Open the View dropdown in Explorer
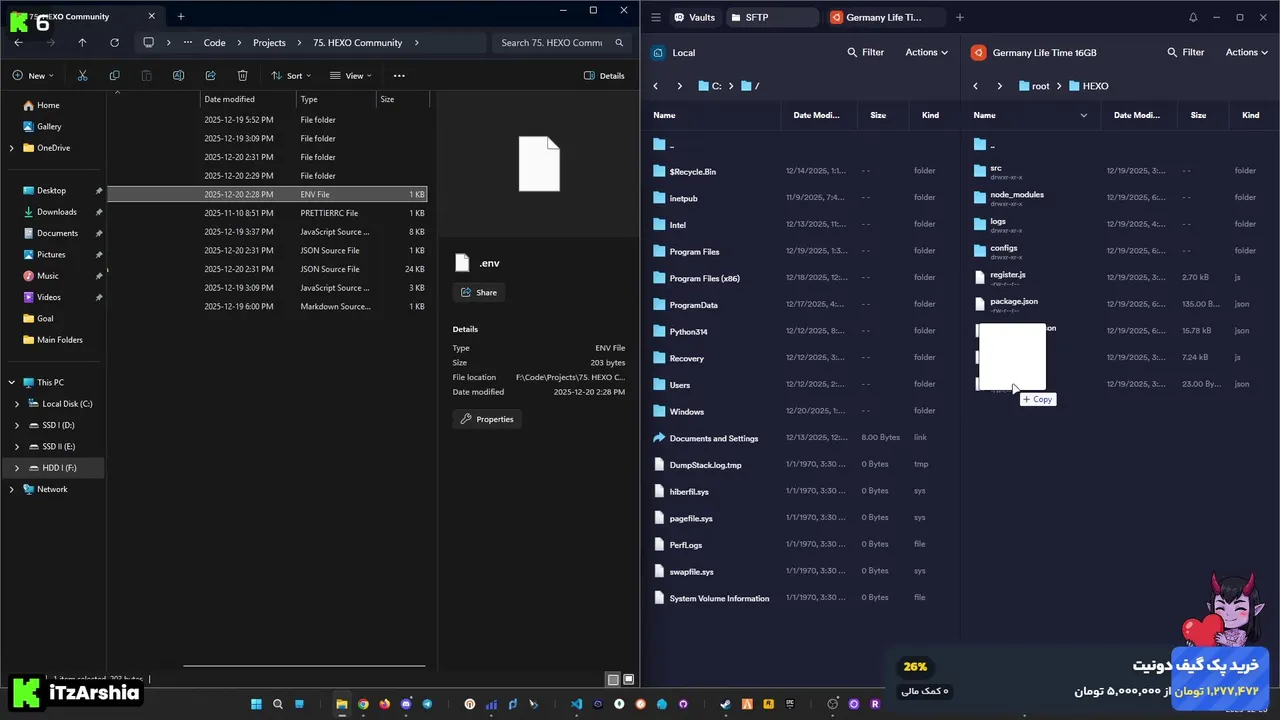The image size is (1280, 720). [350, 75]
